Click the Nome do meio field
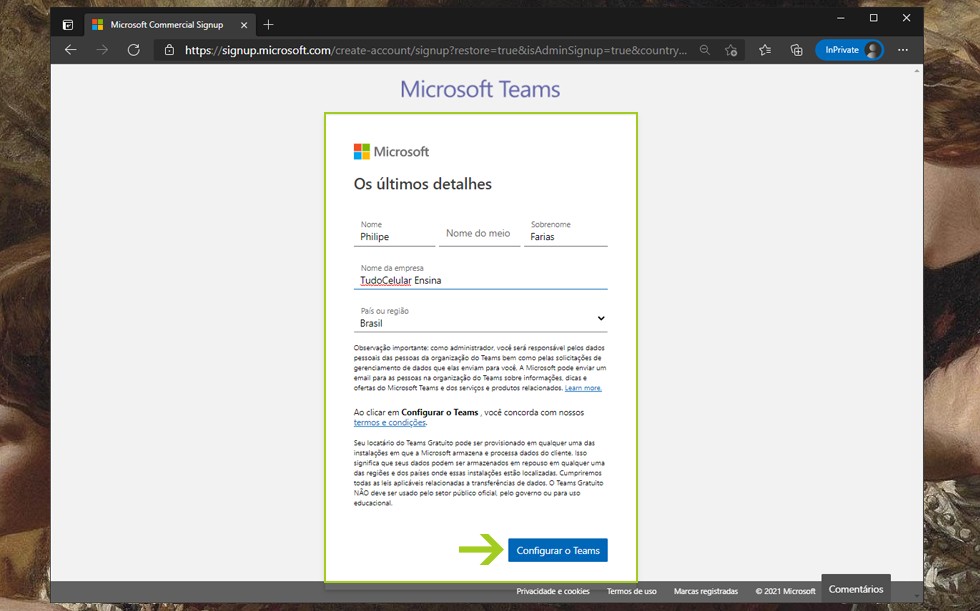The width and height of the screenshot is (980, 611). point(478,234)
